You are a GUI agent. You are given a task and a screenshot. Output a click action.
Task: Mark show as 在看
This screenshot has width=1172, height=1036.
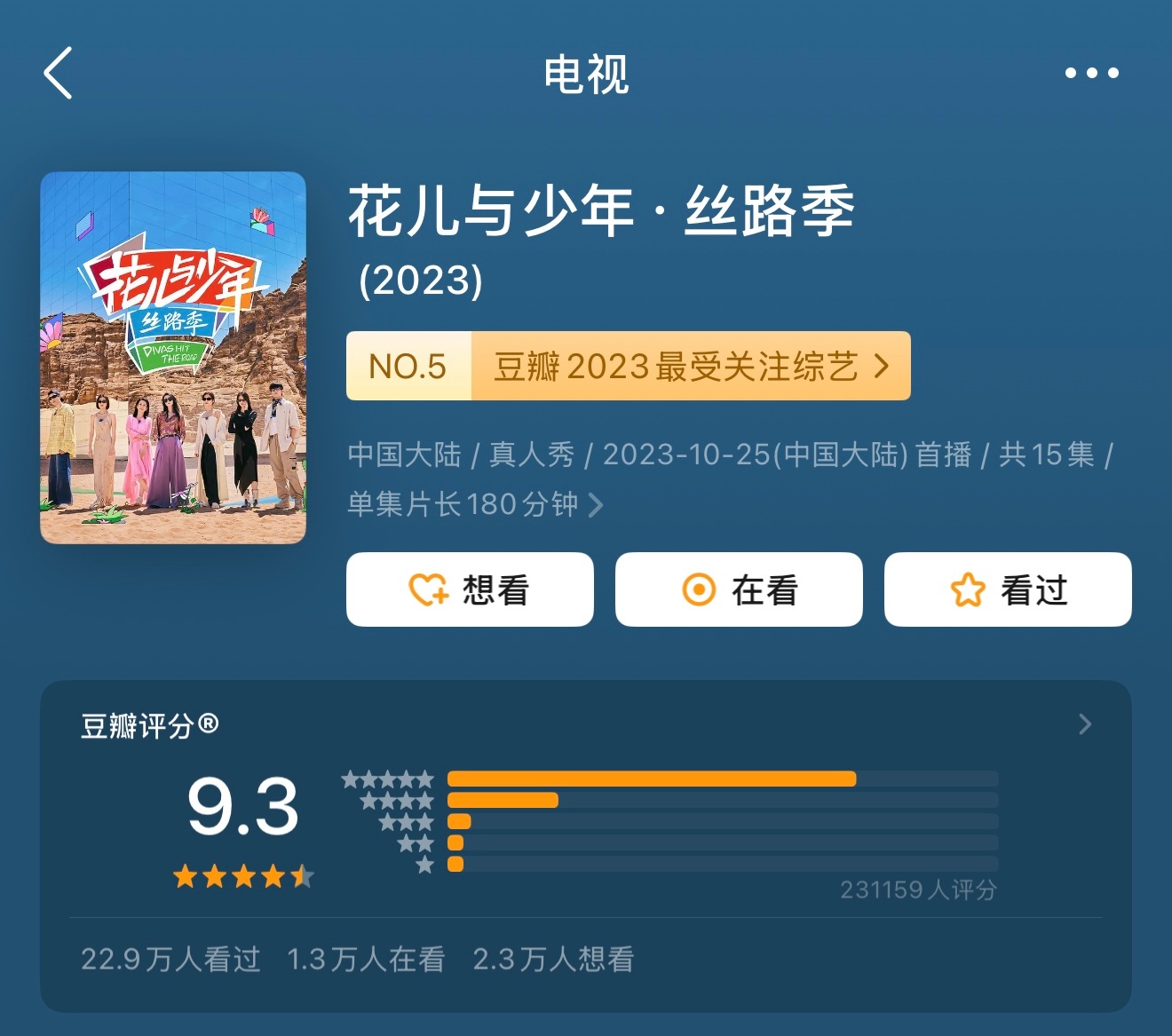(x=739, y=589)
